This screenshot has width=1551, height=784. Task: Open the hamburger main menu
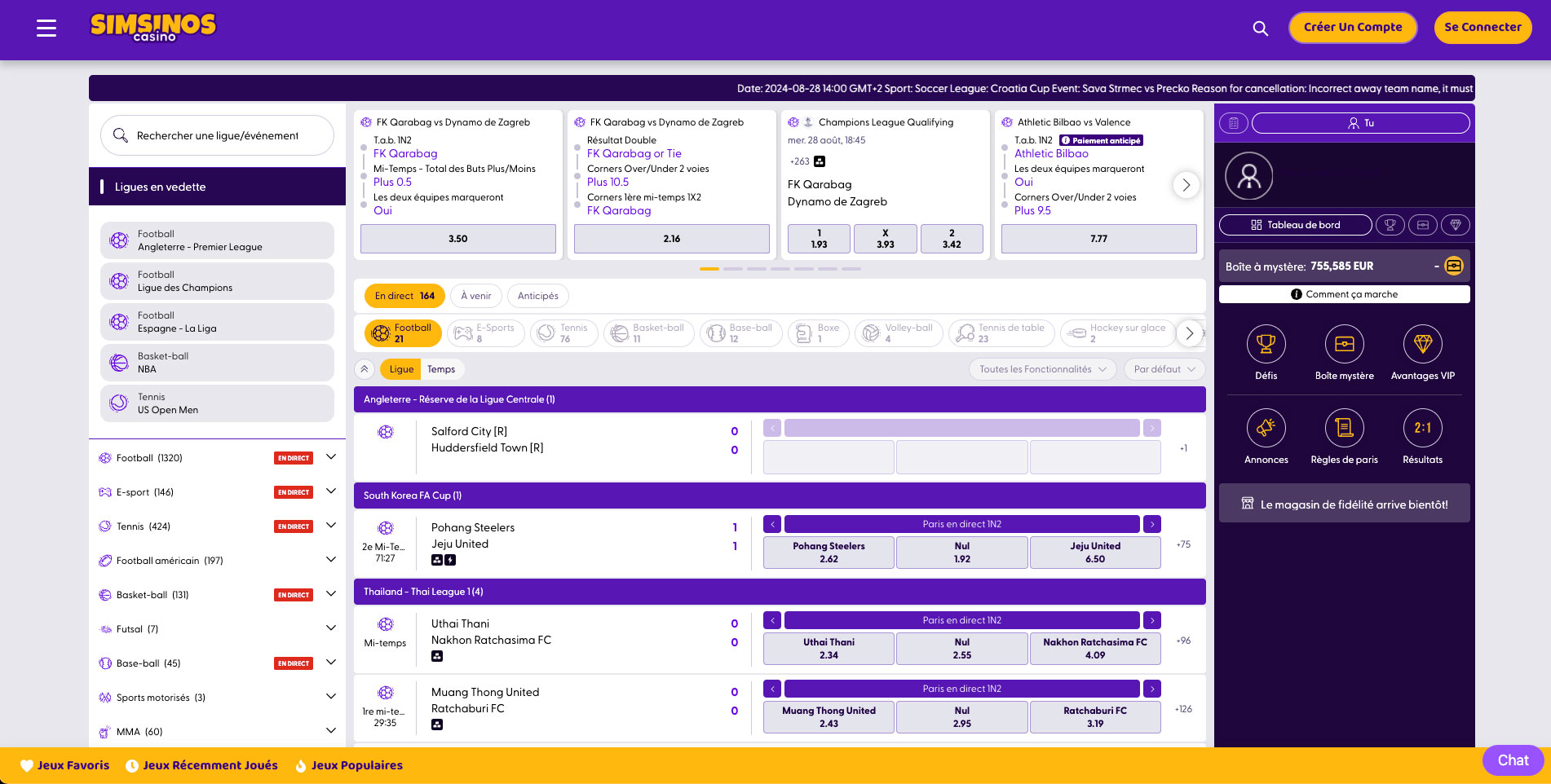(46, 29)
